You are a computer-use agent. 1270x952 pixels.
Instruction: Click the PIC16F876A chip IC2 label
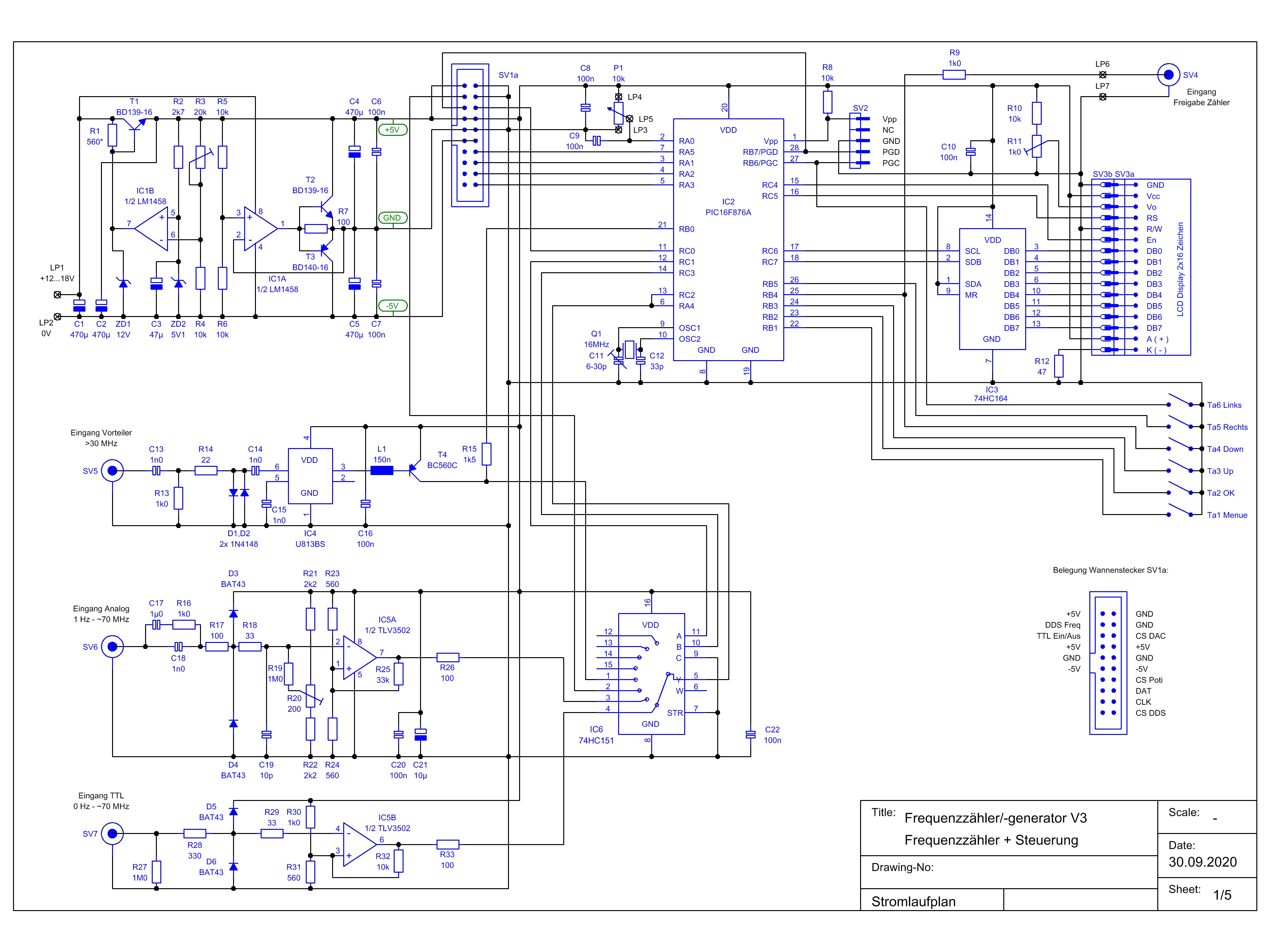728,207
